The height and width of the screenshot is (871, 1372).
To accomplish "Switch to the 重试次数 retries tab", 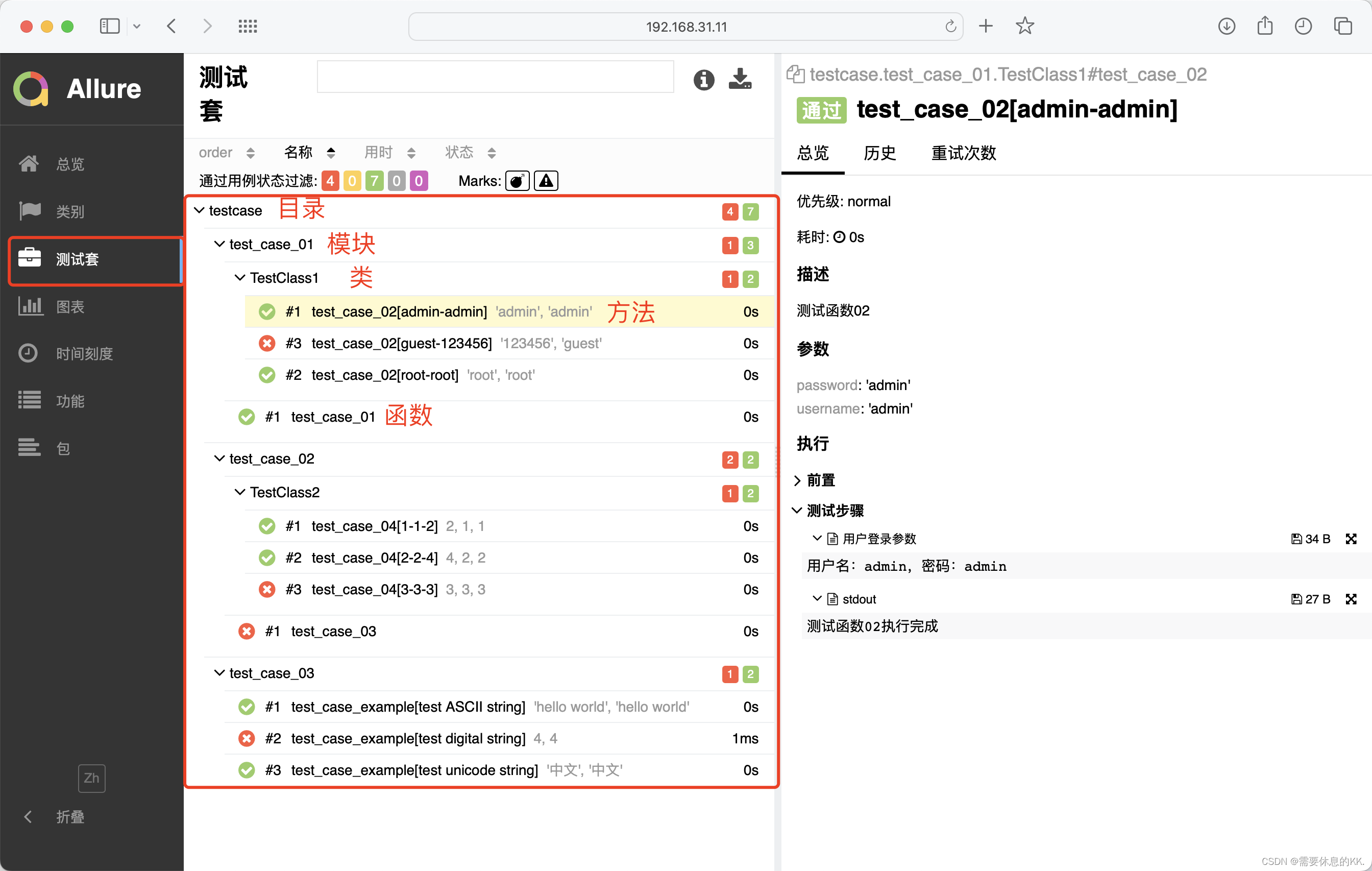I will tap(963, 153).
